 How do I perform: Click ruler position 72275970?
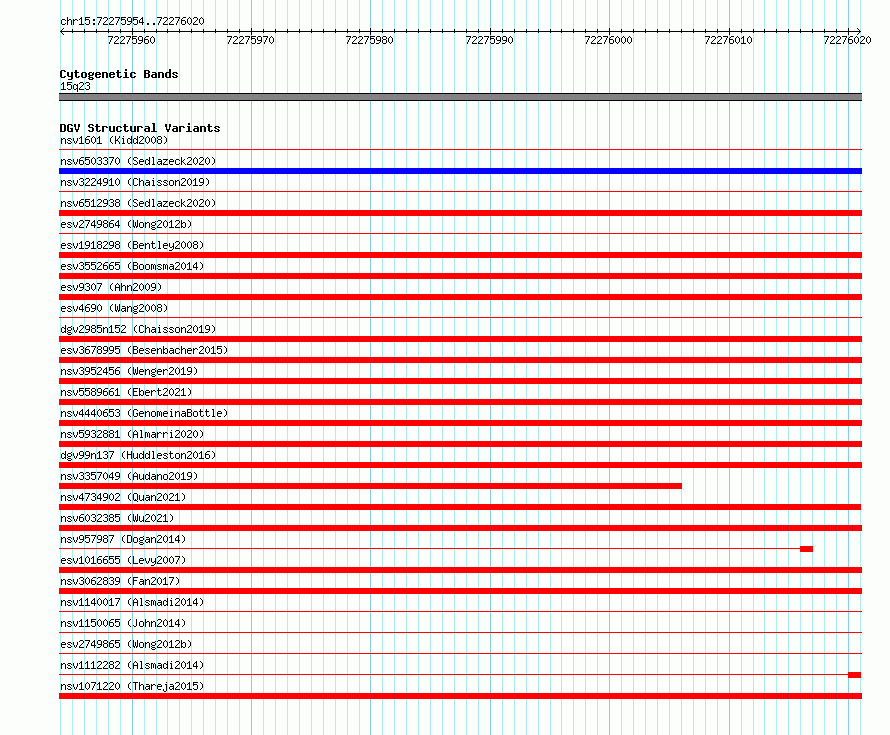tap(250, 40)
